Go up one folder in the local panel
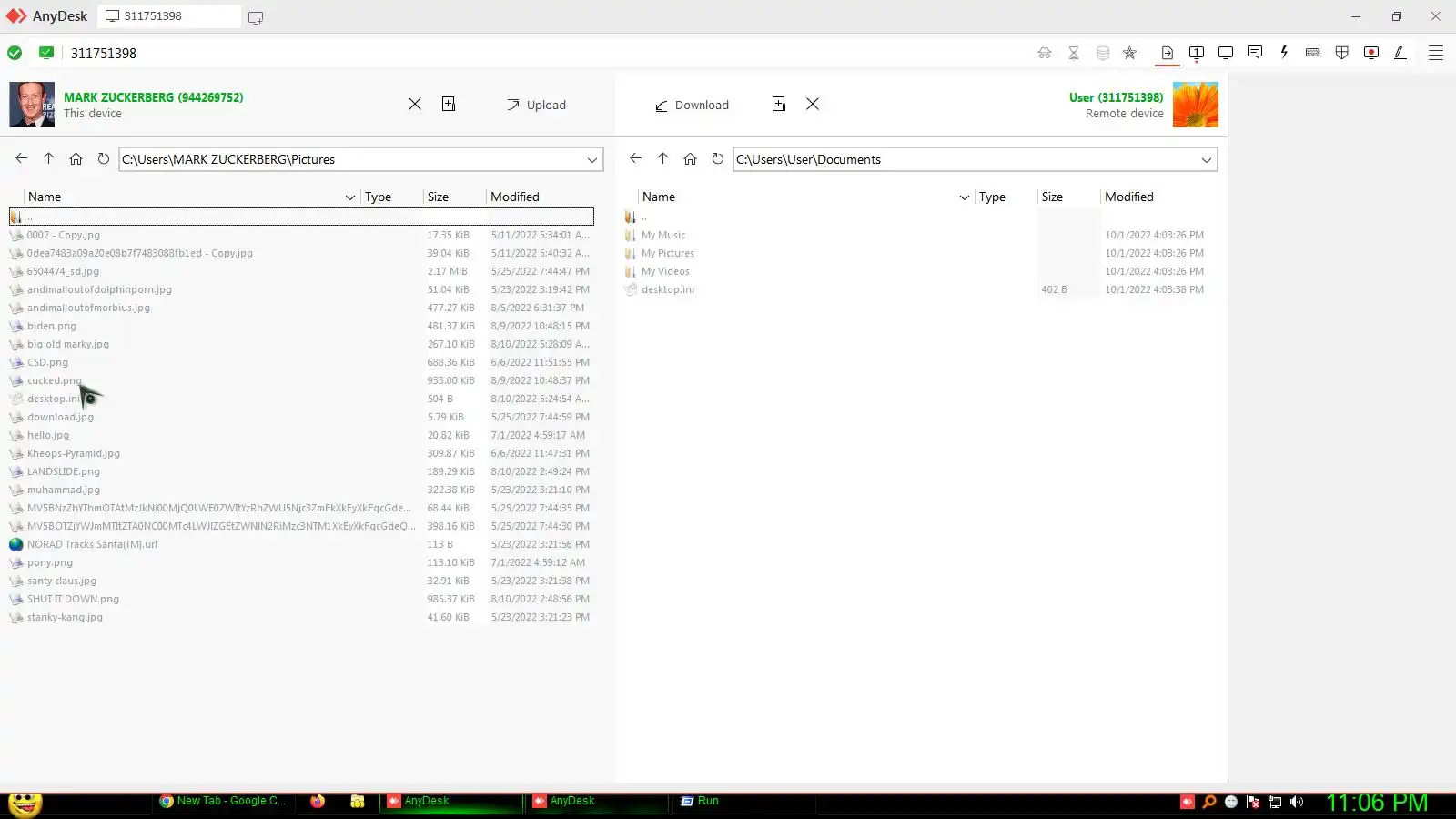This screenshot has width=1456, height=819. click(49, 158)
